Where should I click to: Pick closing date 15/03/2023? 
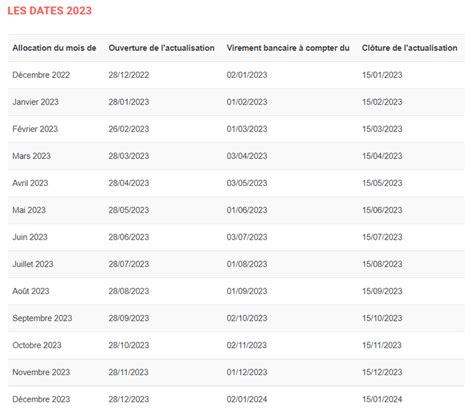point(382,129)
